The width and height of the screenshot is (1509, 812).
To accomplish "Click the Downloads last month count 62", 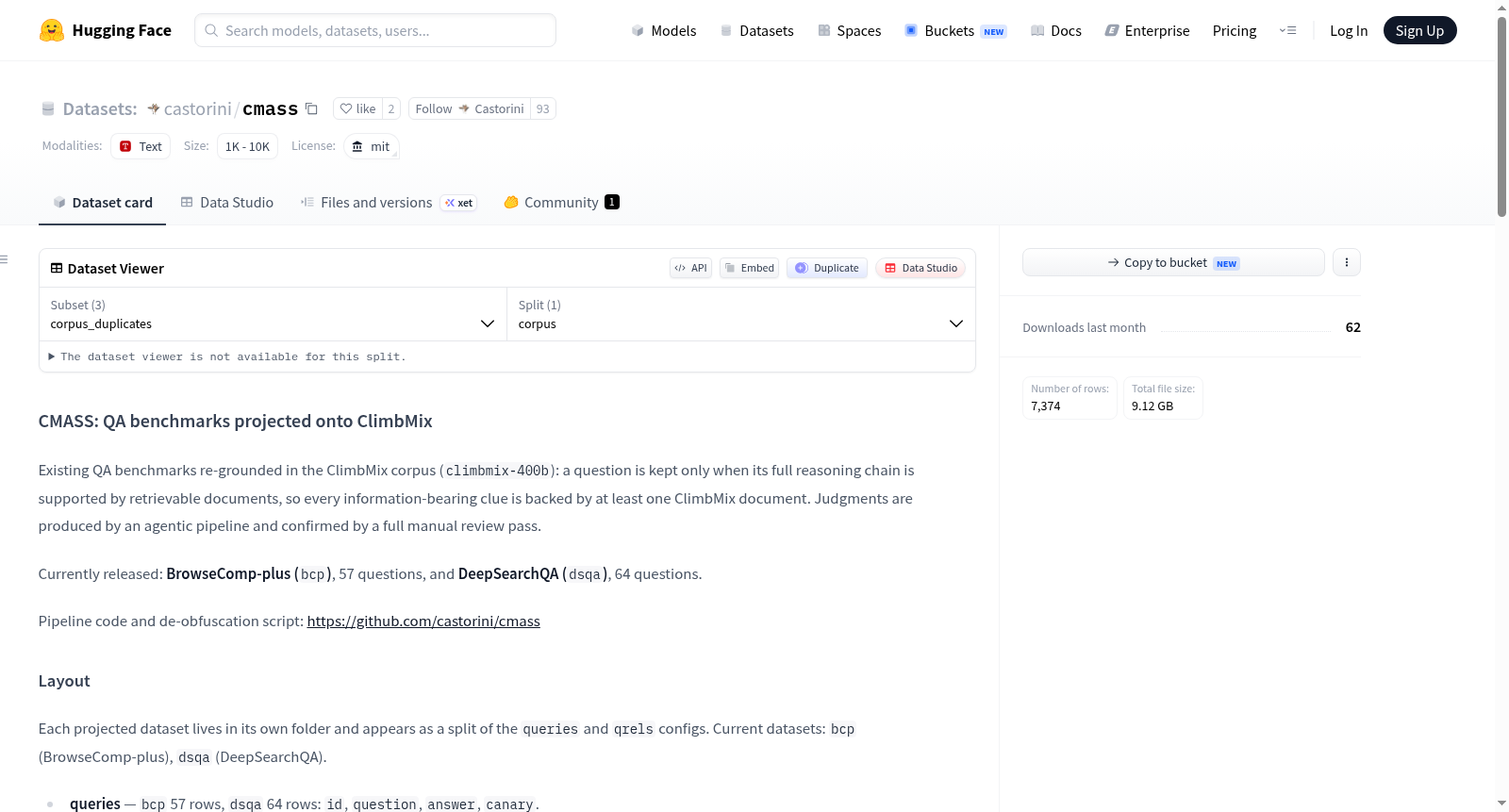I will (1353, 327).
